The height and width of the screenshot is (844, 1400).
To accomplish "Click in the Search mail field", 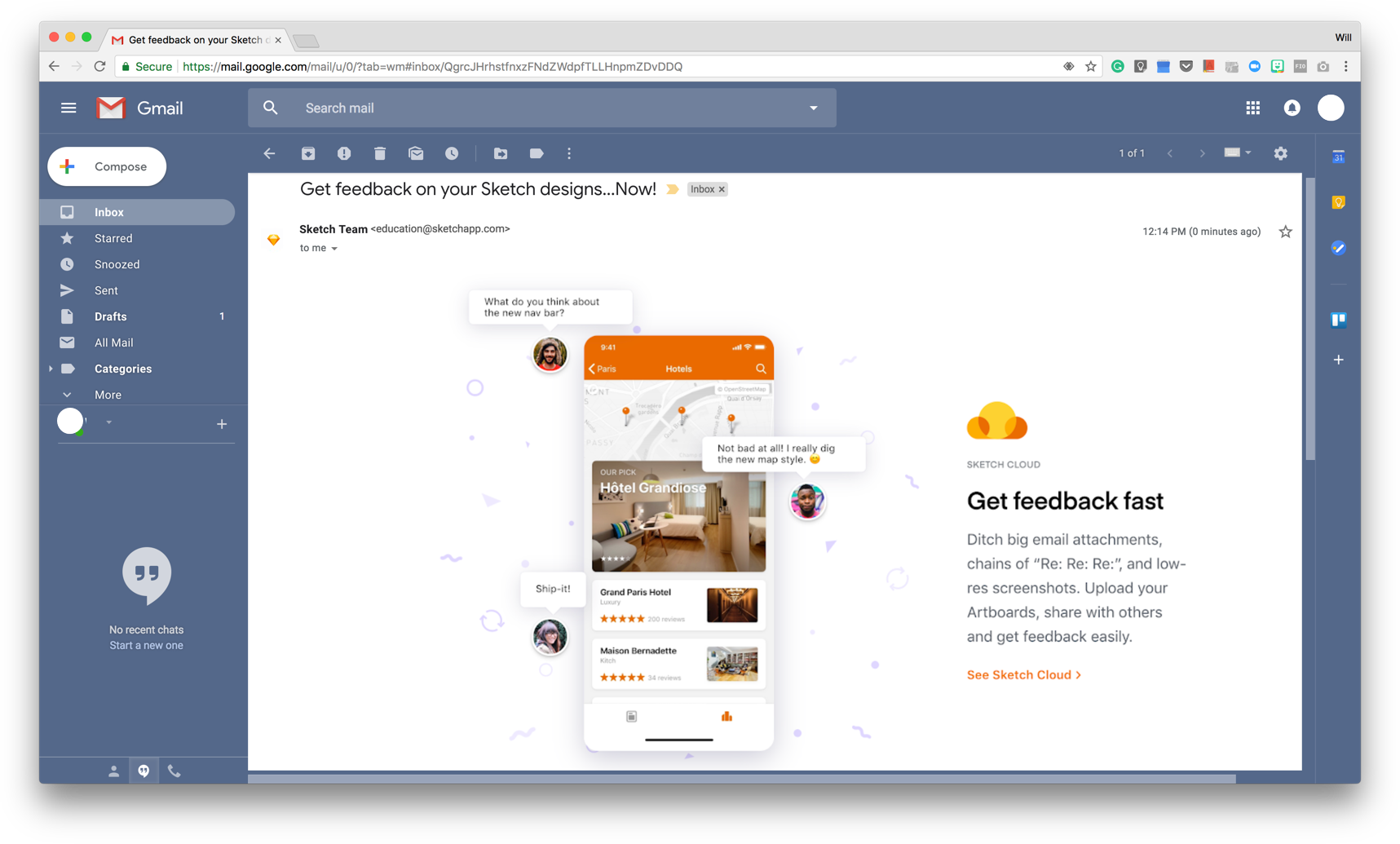I will pyautogui.click(x=542, y=108).
